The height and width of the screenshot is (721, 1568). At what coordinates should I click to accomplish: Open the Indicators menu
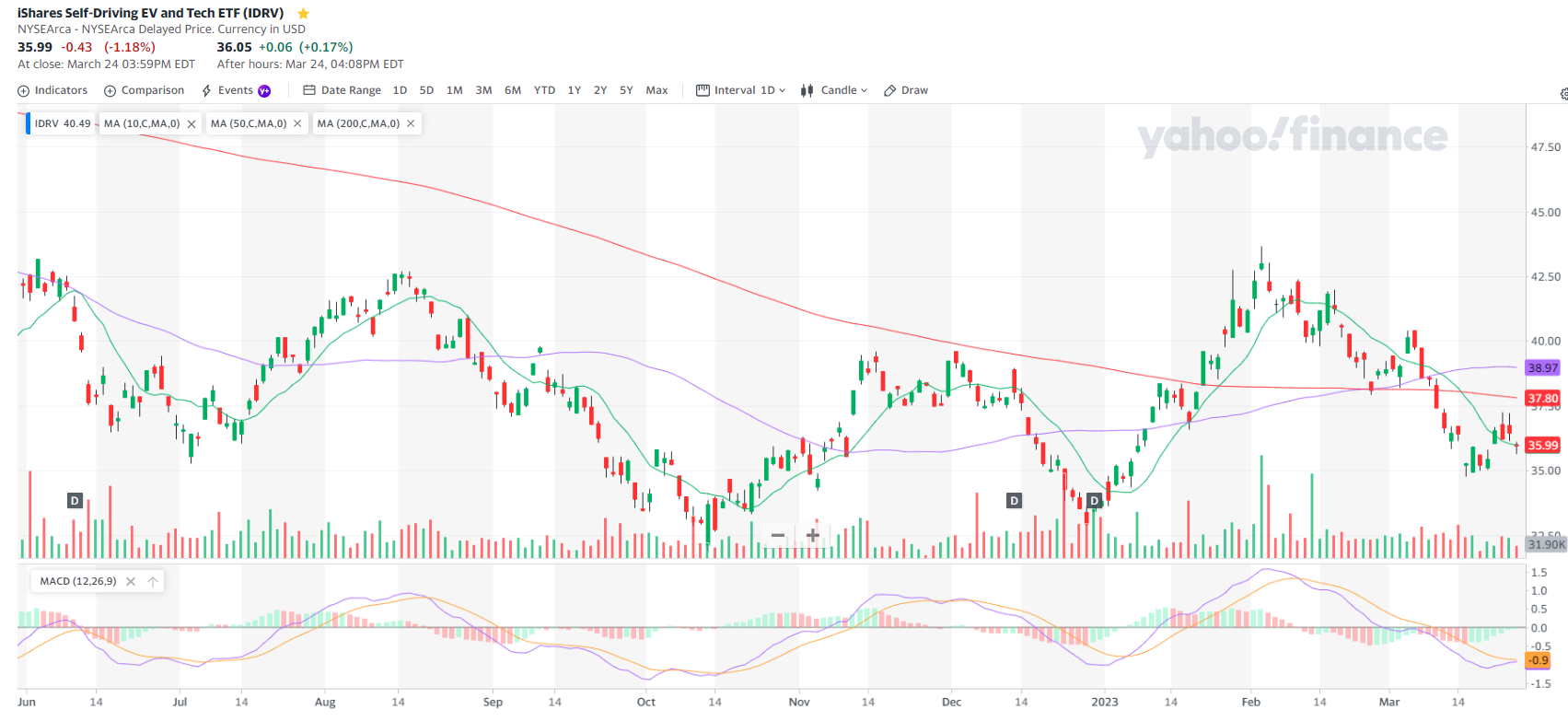pos(52,90)
